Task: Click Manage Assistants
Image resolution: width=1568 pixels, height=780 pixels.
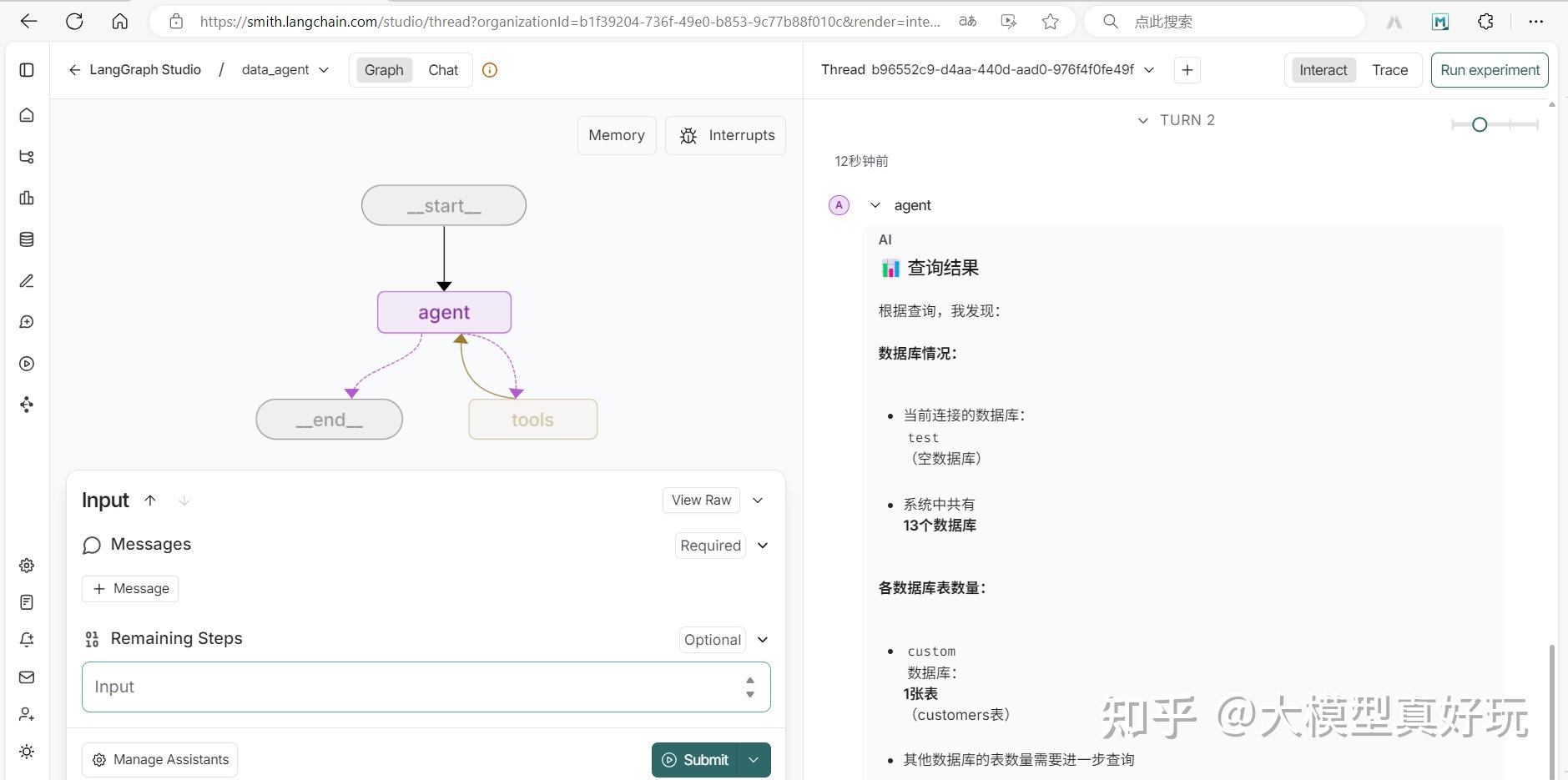Action: (159, 759)
